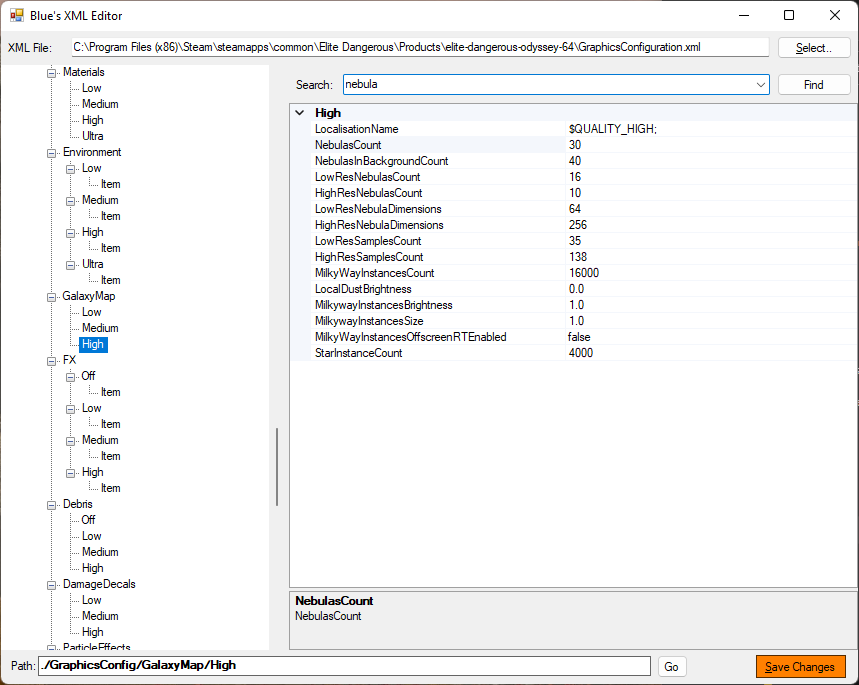
Task: Collapse the Environment tree node
Action: point(51,153)
